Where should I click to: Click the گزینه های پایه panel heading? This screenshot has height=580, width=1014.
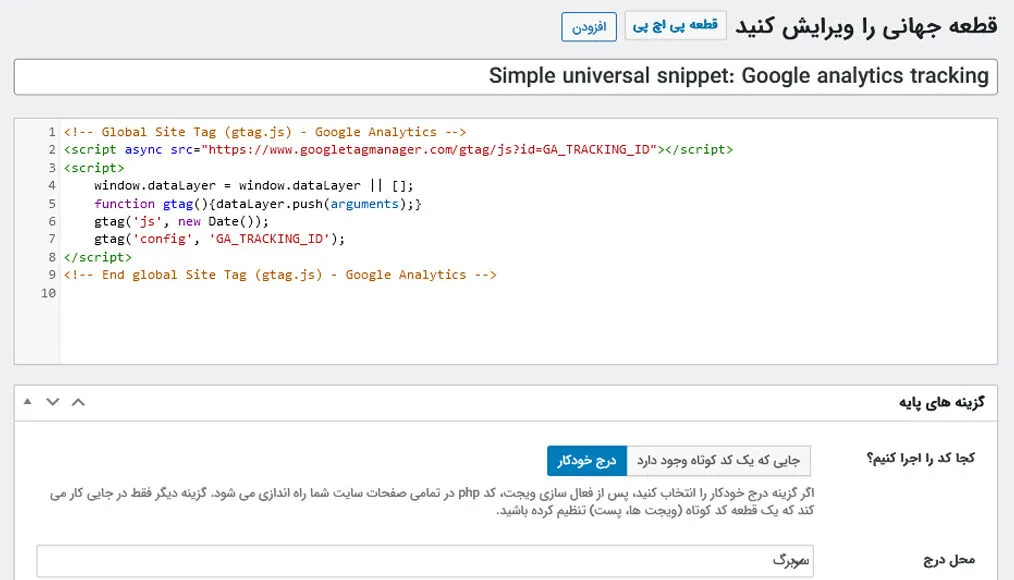click(942, 402)
